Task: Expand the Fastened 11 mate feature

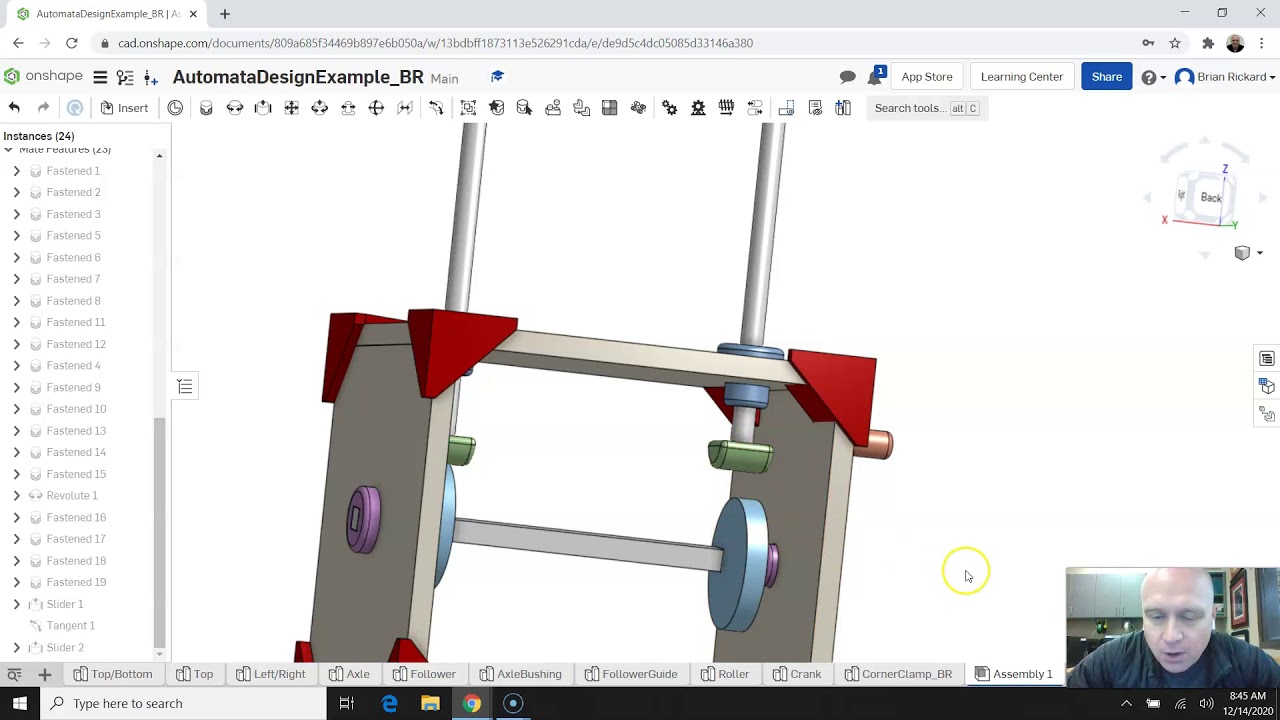Action: point(16,322)
